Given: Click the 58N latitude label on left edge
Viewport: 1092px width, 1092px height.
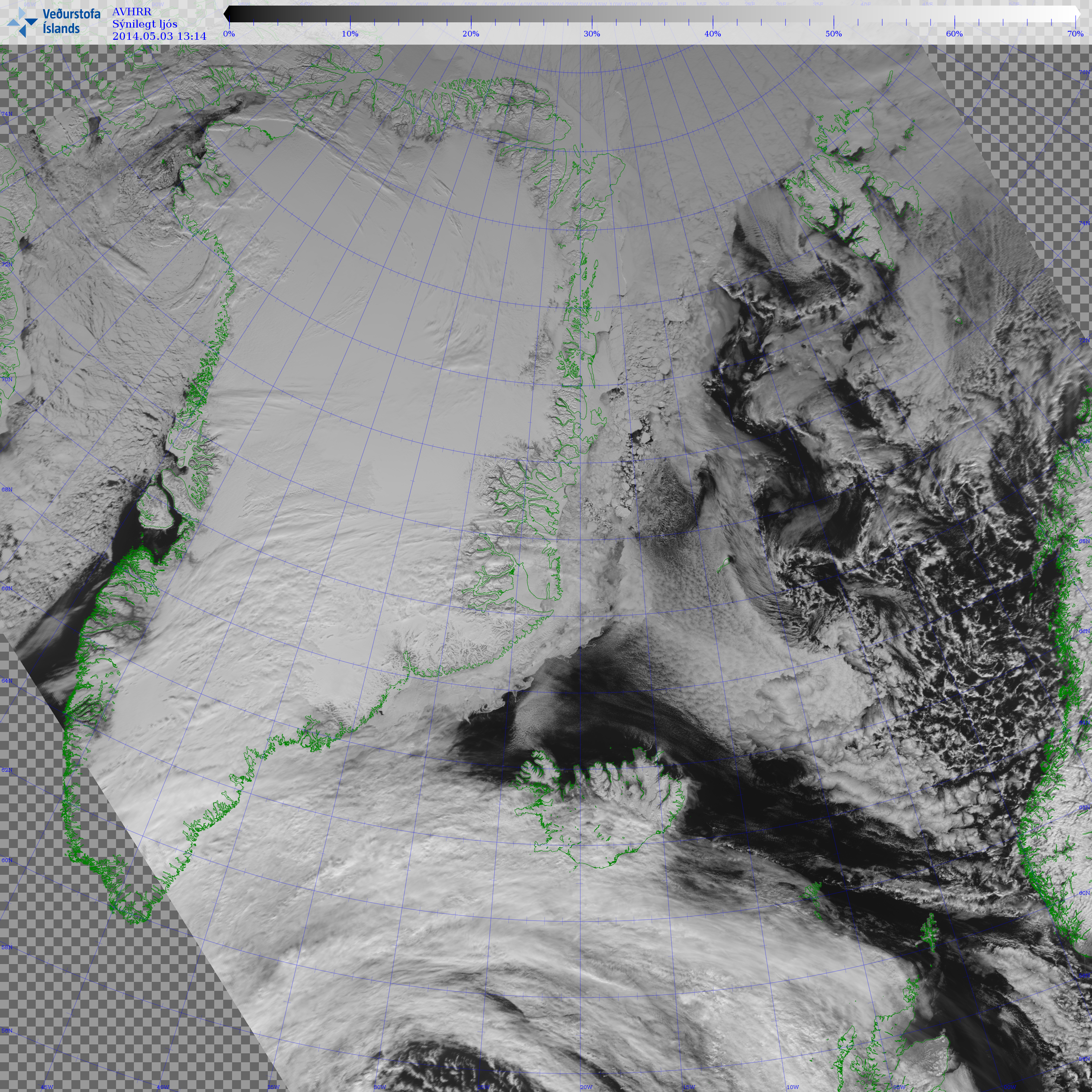Looking at the screenshot, I should click(x=6, y=947).
